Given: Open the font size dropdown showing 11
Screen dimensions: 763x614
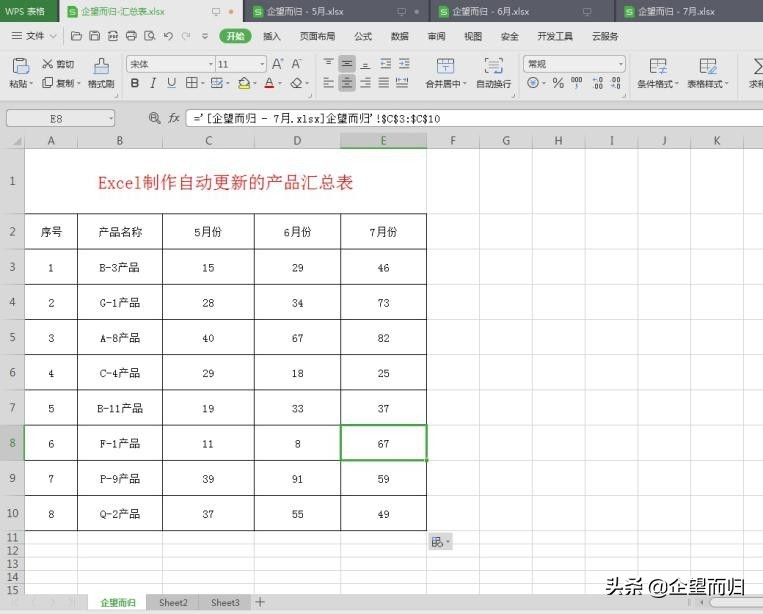Looking at the screenshot, I should pyautogui.click(x=262, y=64).
